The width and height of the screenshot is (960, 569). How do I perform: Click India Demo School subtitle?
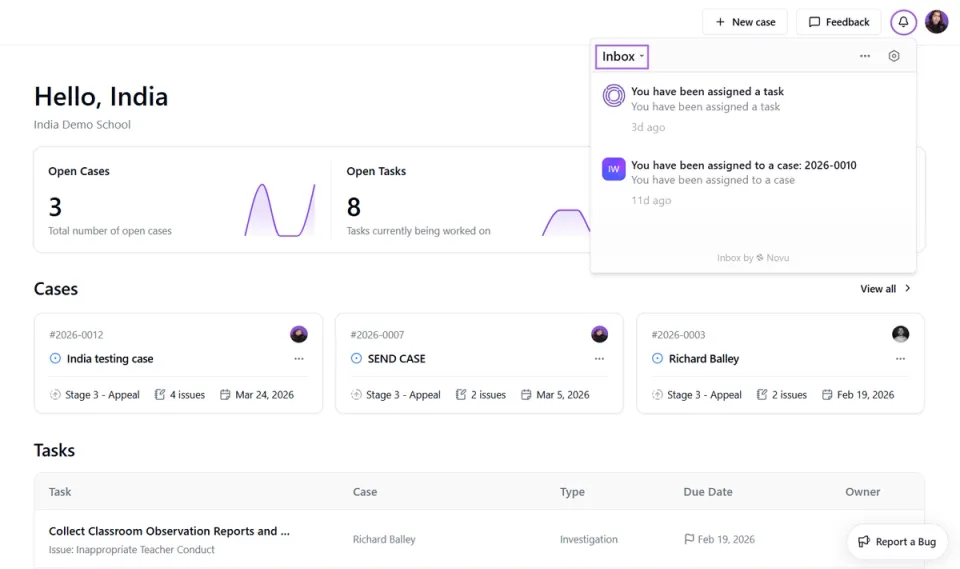coord(82,124)
